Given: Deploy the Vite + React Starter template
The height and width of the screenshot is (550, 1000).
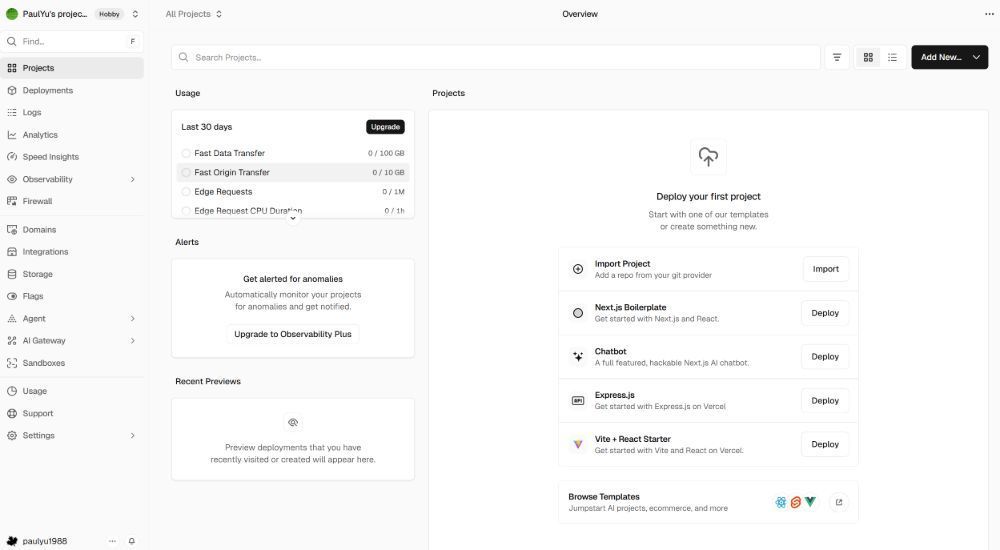Looking at the screenshot, I should coord(825,445).
